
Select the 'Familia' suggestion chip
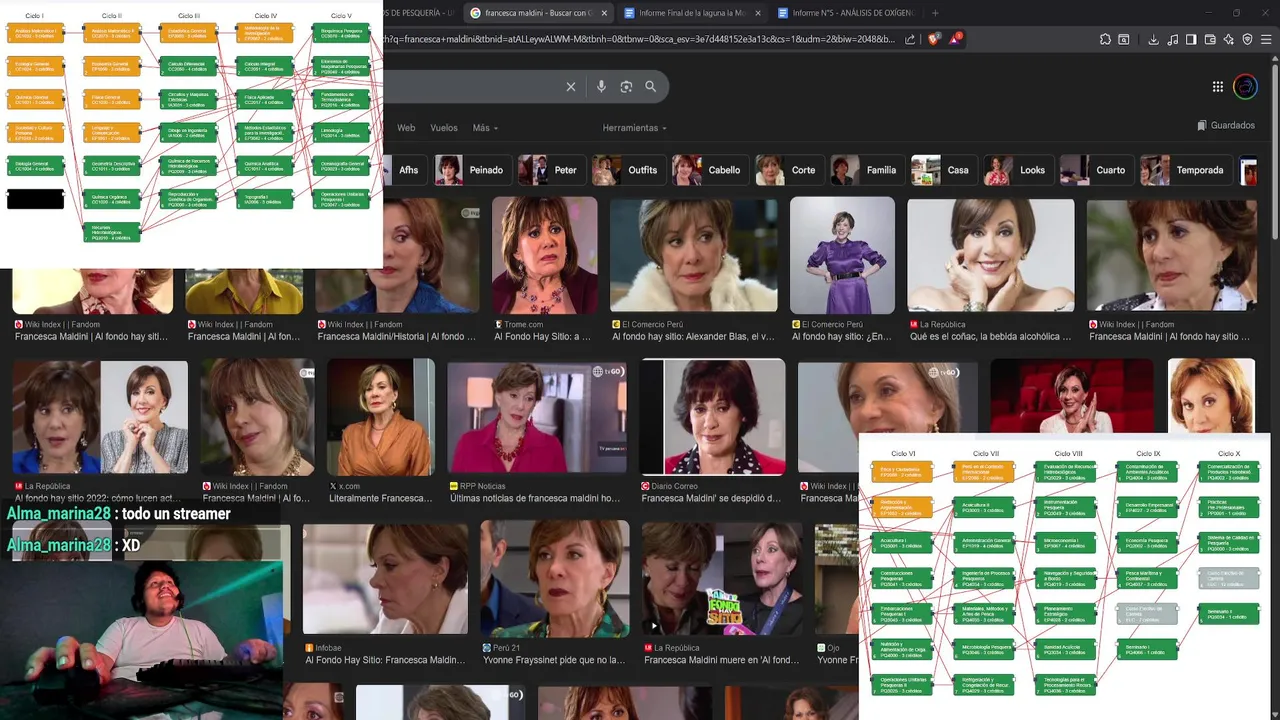tap(866, 170)
